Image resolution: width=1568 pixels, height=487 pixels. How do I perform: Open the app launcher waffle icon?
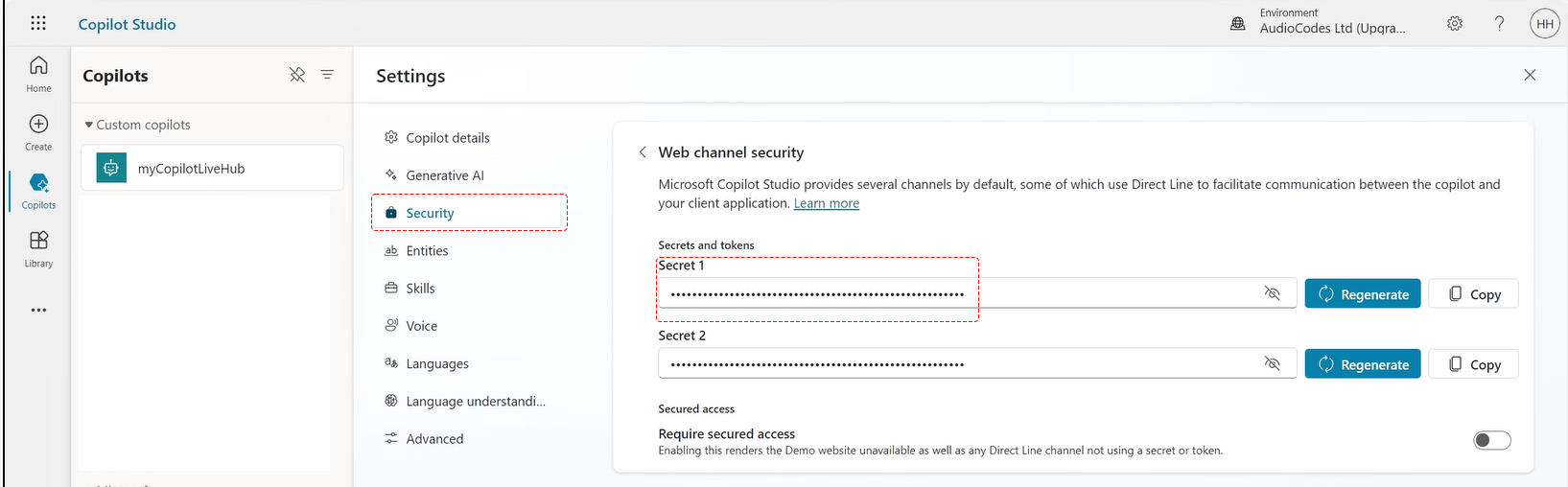pos(38,23)
